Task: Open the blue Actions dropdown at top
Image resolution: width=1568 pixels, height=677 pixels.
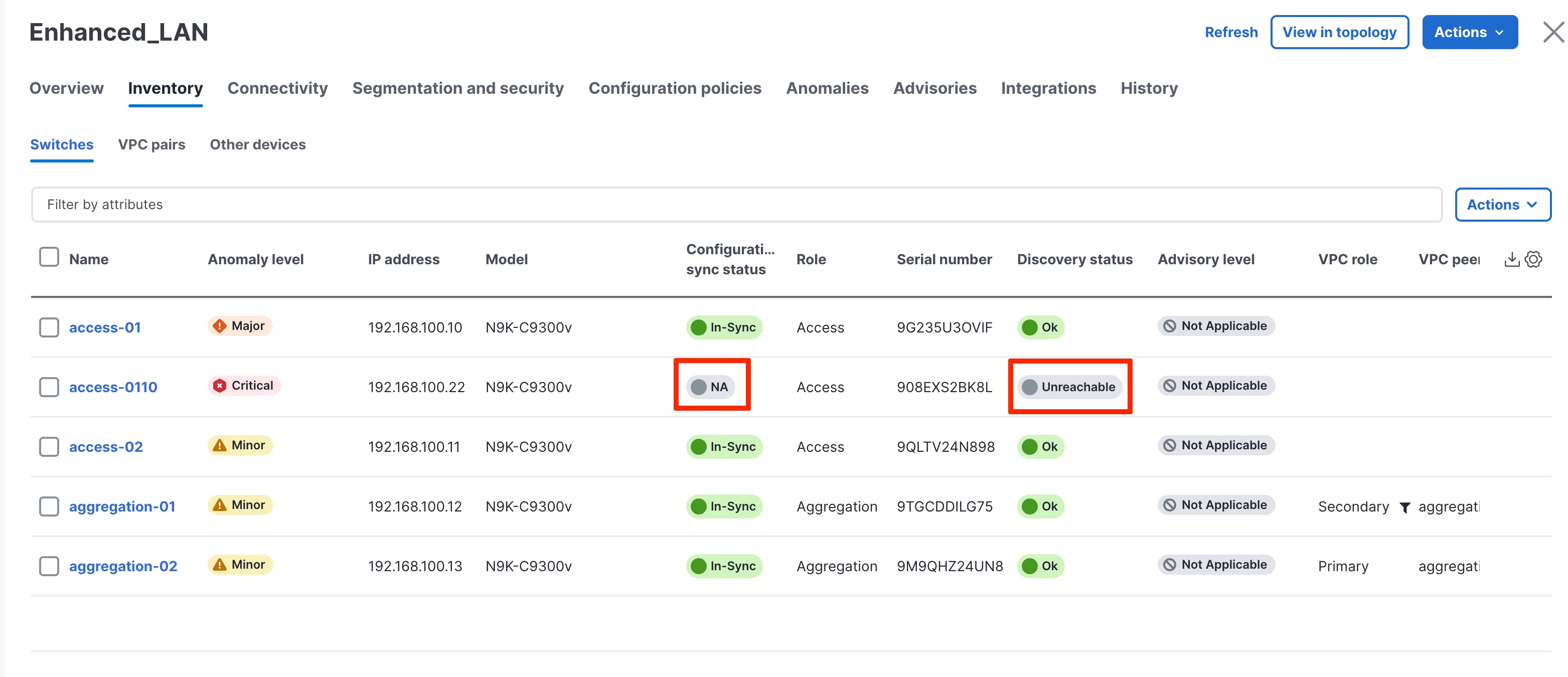Action: (x=1469, y=32)
